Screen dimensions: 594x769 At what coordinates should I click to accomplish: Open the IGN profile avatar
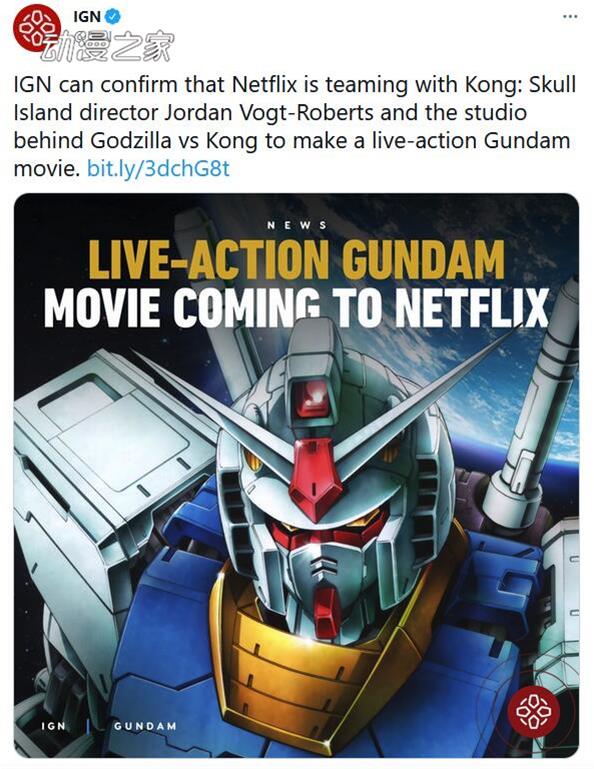[x=37, y=27]
